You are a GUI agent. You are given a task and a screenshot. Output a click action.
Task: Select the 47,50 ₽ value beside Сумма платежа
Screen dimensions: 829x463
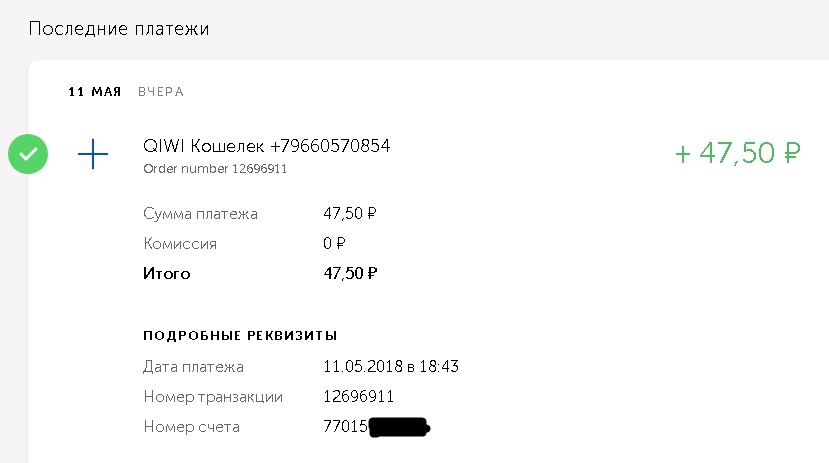pos(350,213)
